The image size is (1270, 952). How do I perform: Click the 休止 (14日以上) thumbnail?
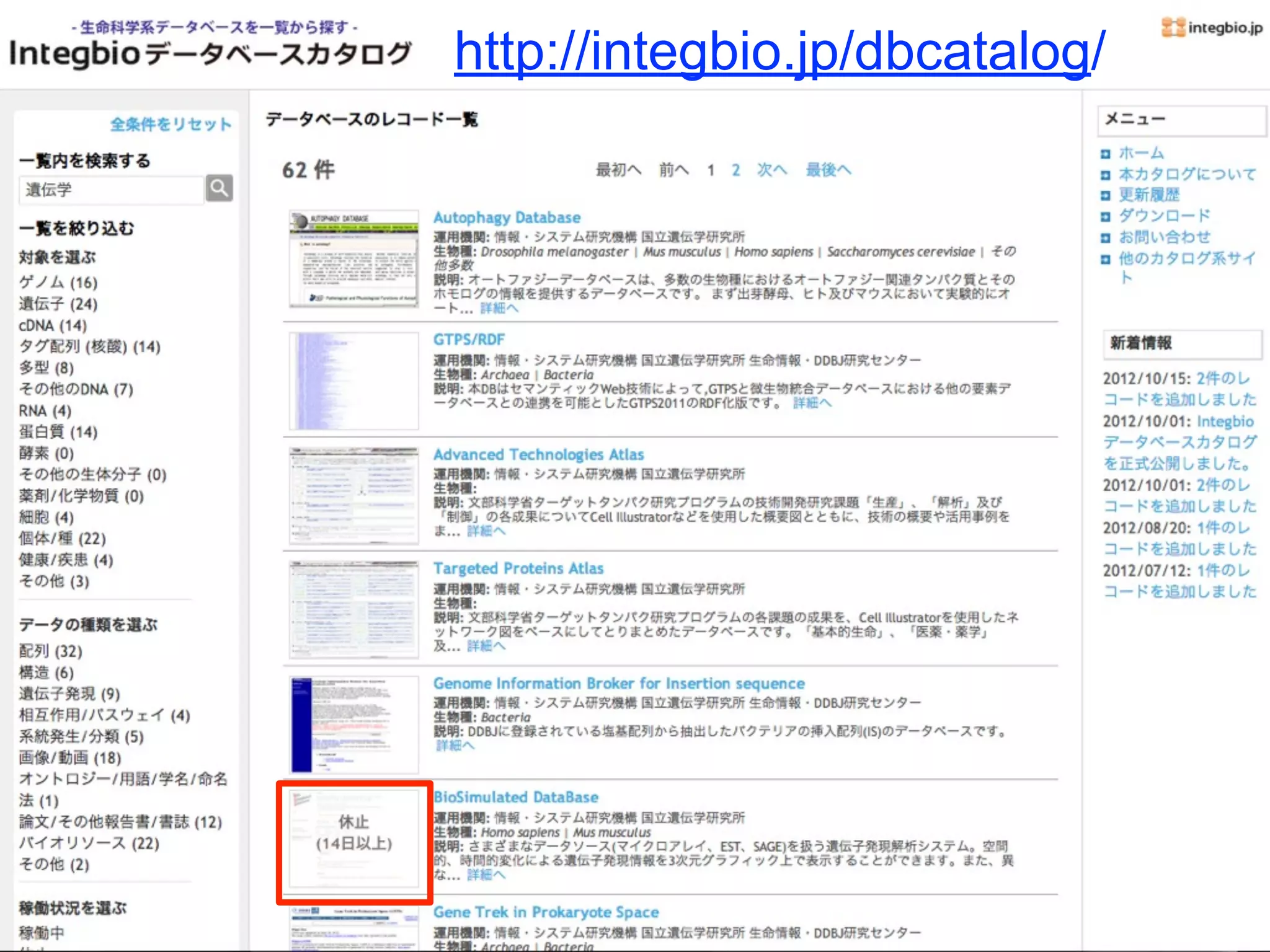[354, 838]
